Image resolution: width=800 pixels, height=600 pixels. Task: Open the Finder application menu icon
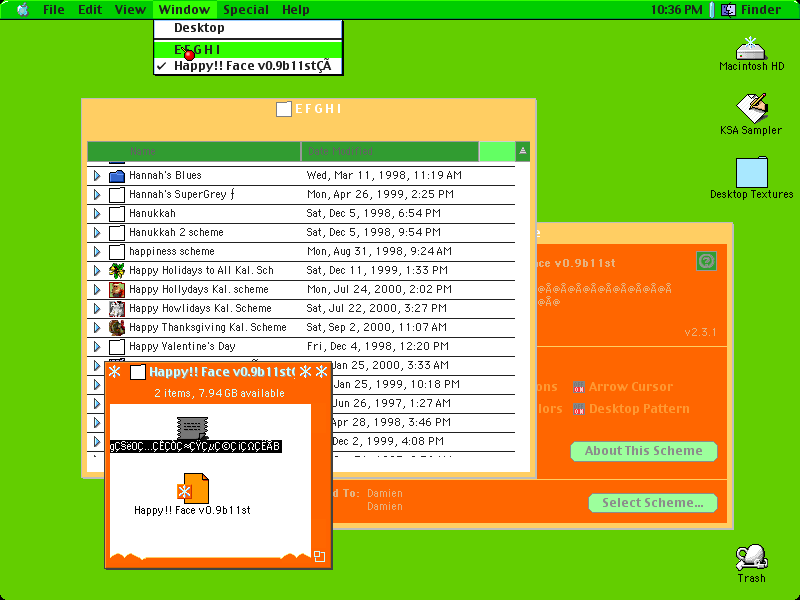(728, 10)
